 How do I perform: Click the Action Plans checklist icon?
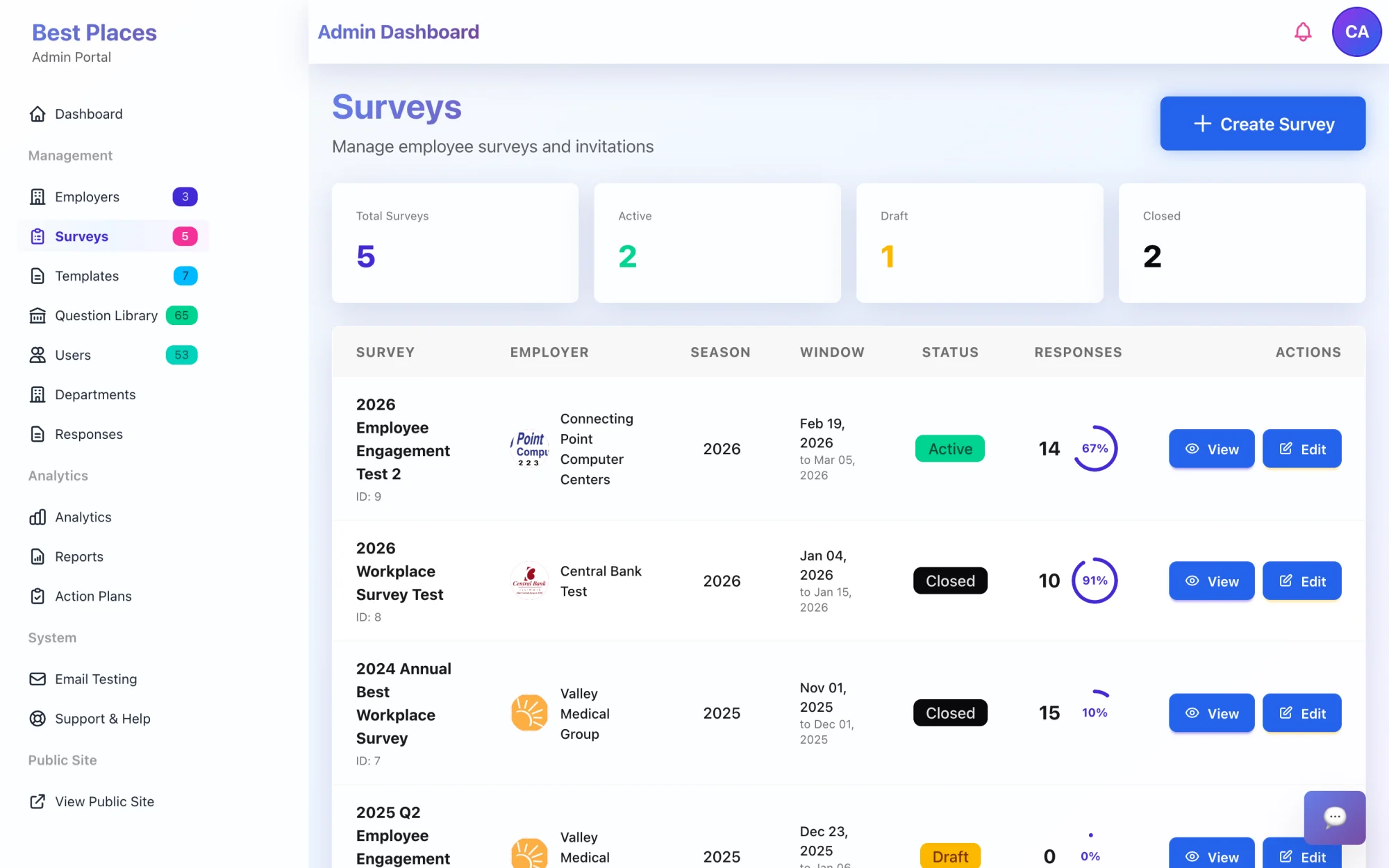pyautogui.click(x=38, y=596)
